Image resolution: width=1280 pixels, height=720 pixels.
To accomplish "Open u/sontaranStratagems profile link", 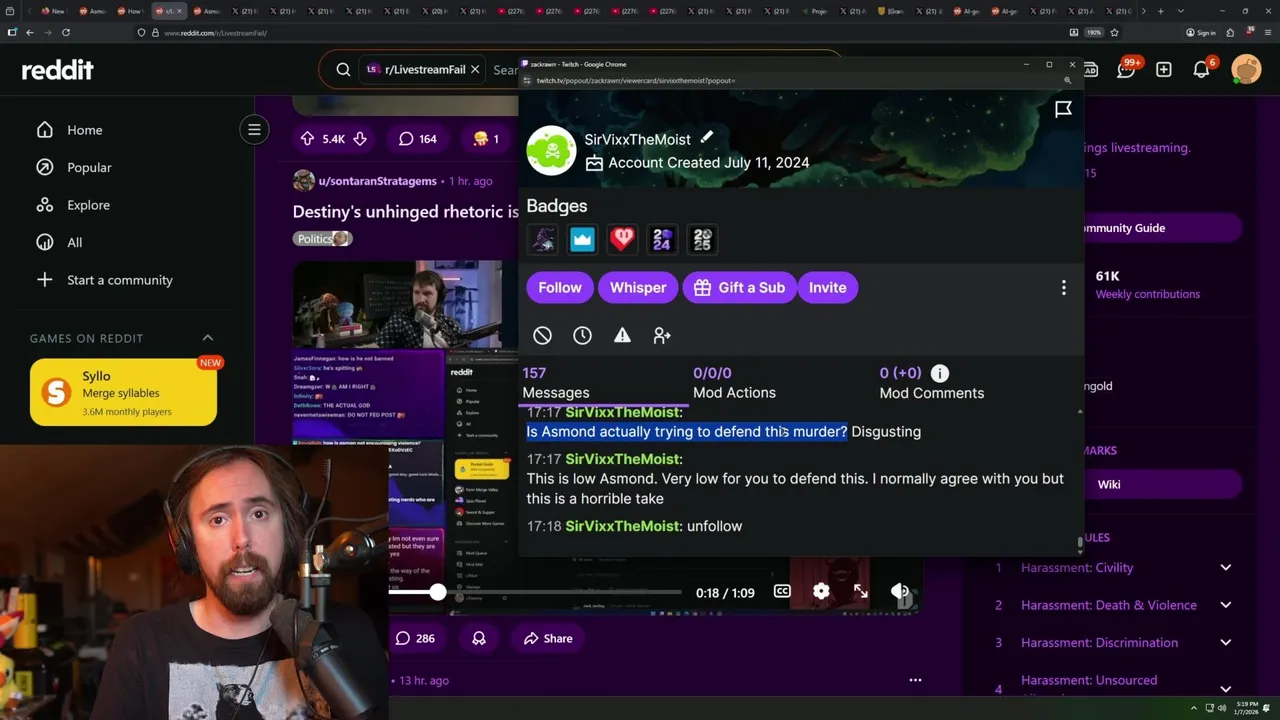I will tap(377, 181).
